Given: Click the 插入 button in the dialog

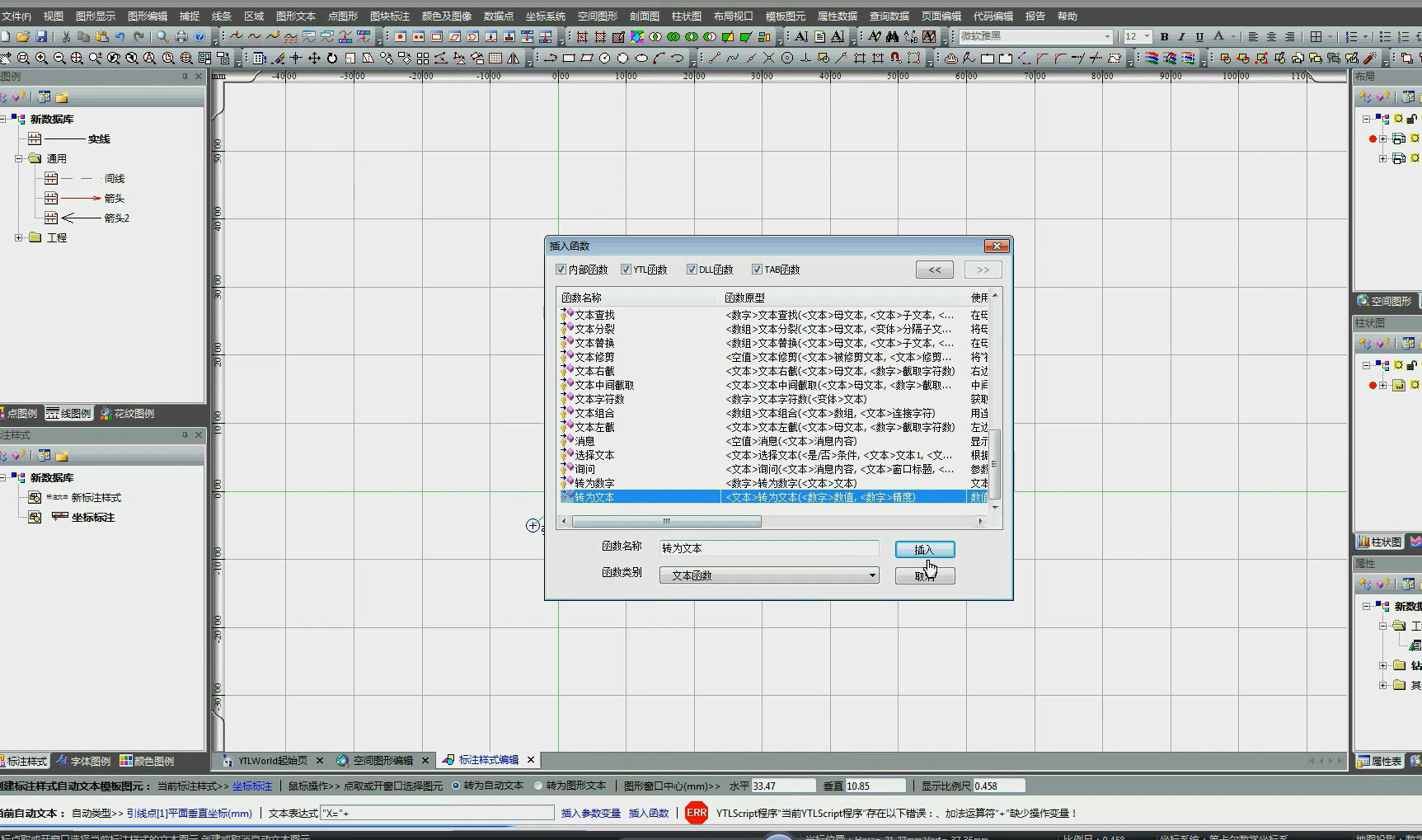Looking at the screenshot, I should [925, 550].
